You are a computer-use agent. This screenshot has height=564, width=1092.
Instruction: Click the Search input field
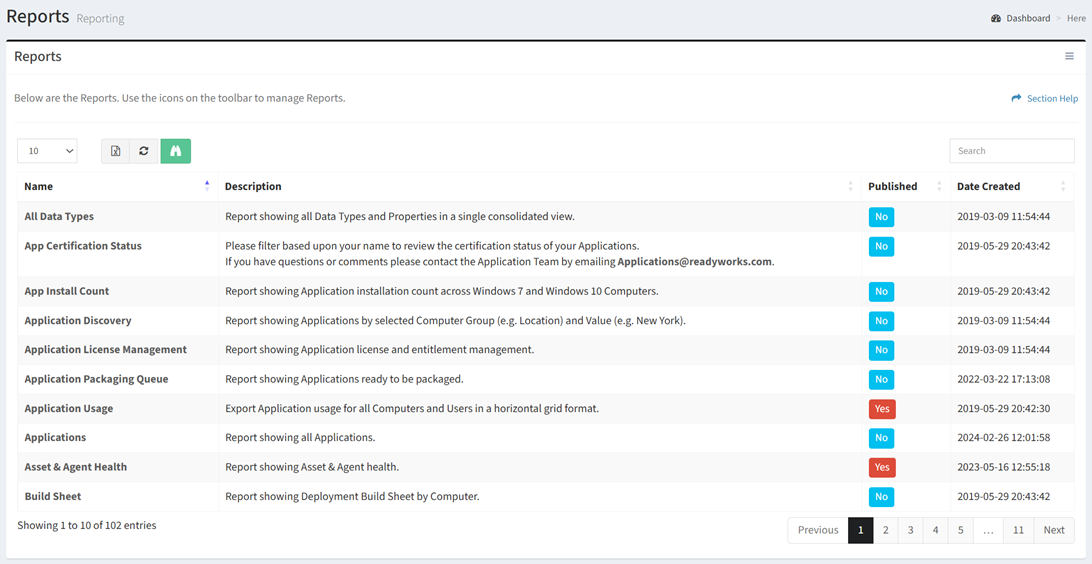coord(1012,151)
